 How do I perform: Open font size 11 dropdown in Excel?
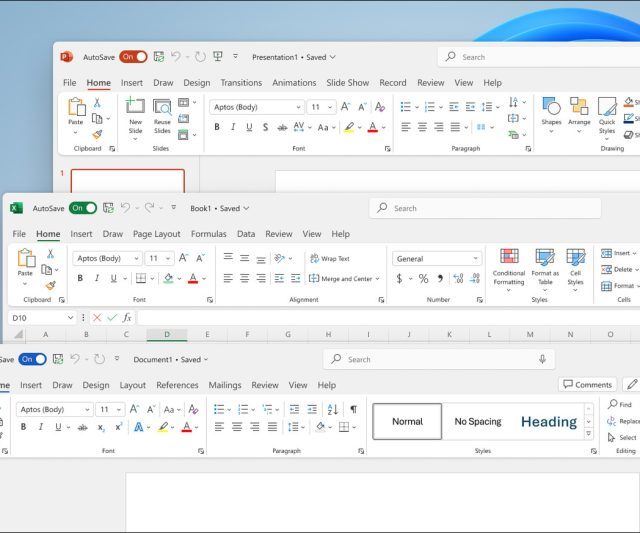tap(168, 258)
